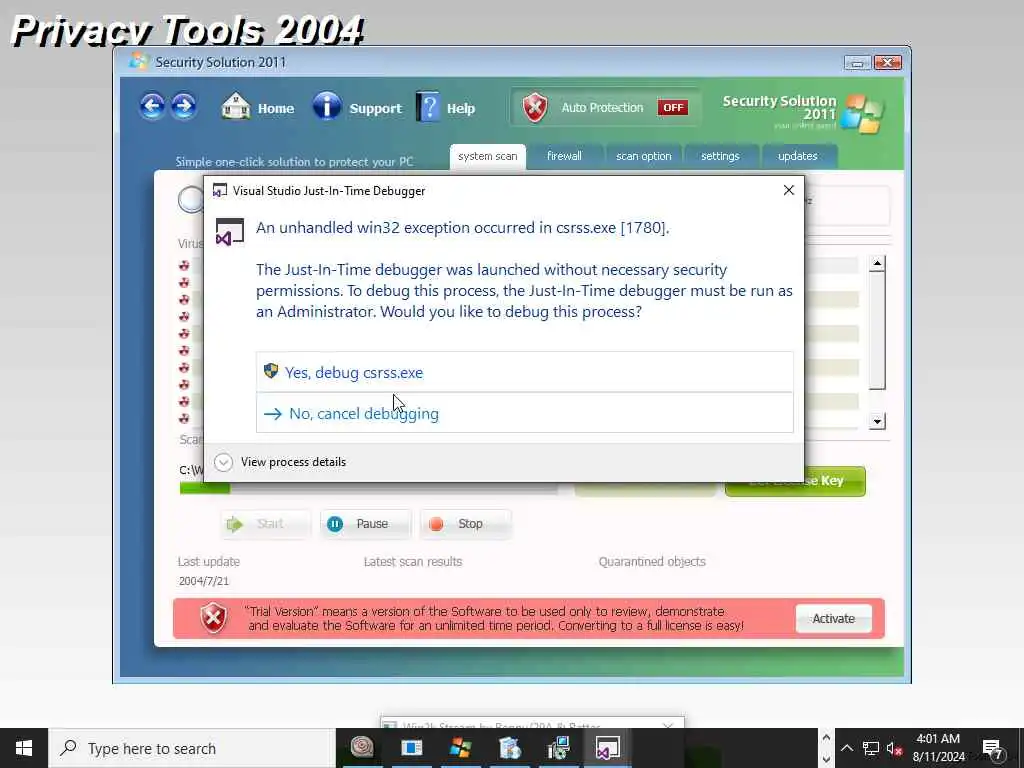Click the spiral shell icon on taskbar
Image resolution: width=1024 pixels, height=768 pixels.
(362, 747)
